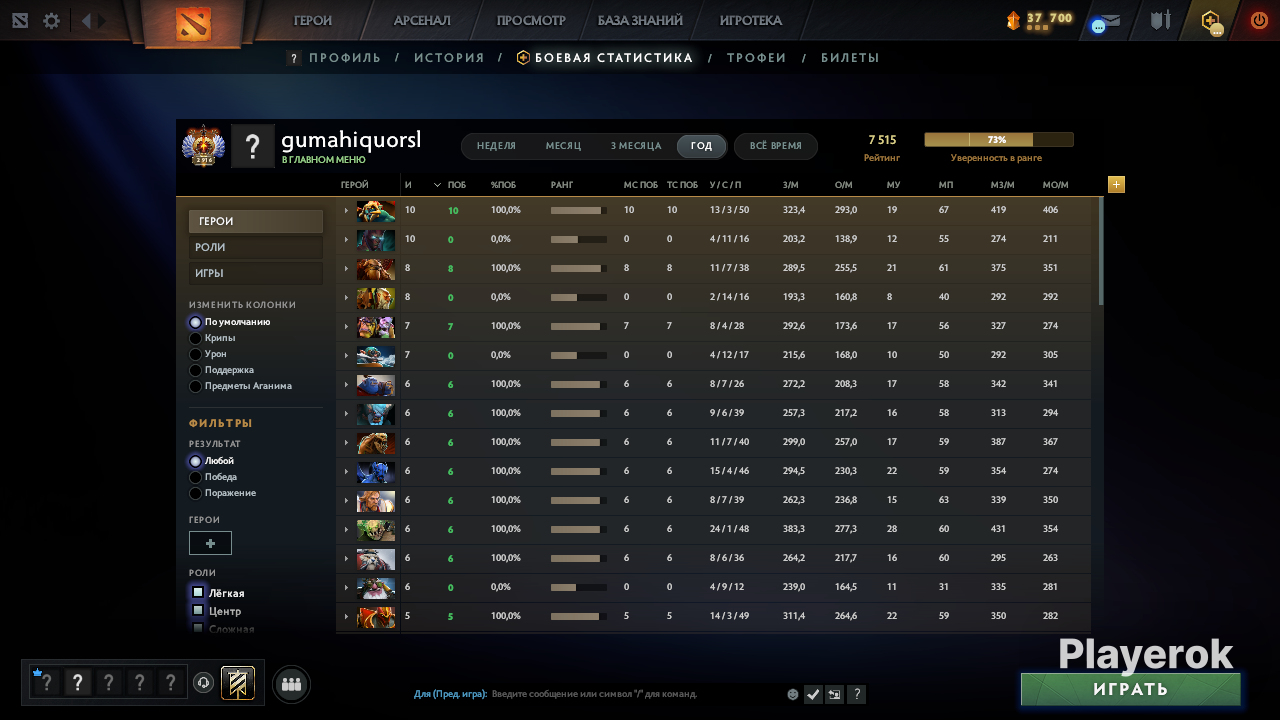Click the hero portrait in the 11 / 7 / 38 row
Image resolution: width=1280 pixels, height=720 pixels.
pos(376,269)
